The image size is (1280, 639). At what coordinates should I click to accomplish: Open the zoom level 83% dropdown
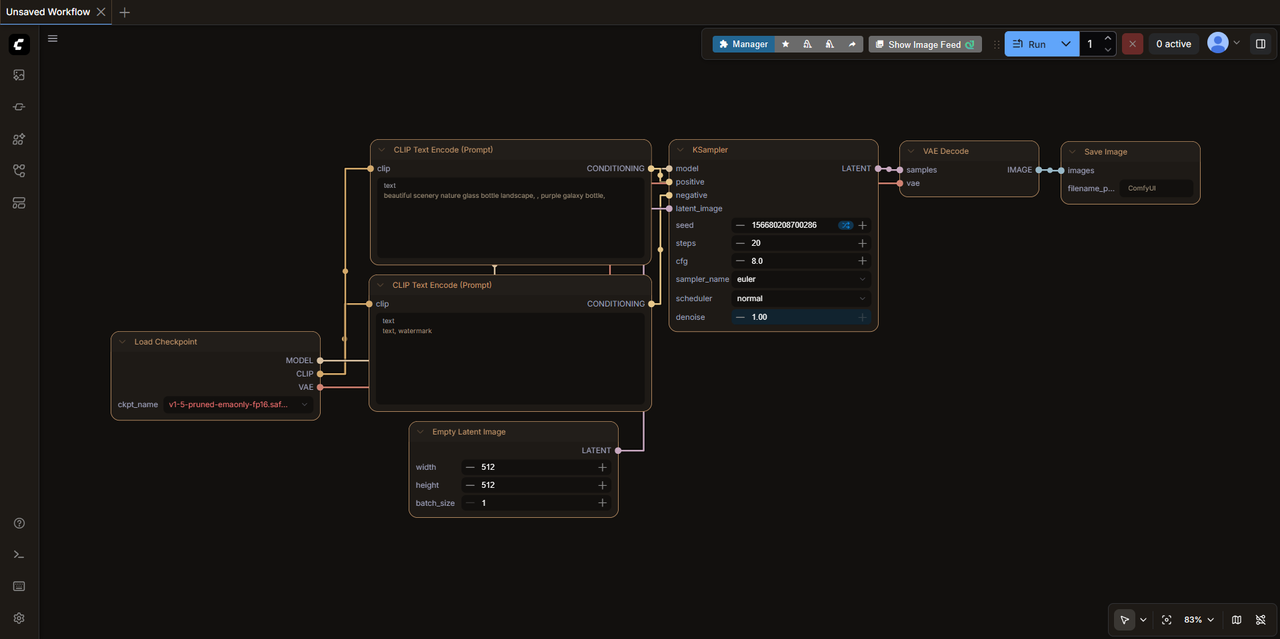[1198, 620]
